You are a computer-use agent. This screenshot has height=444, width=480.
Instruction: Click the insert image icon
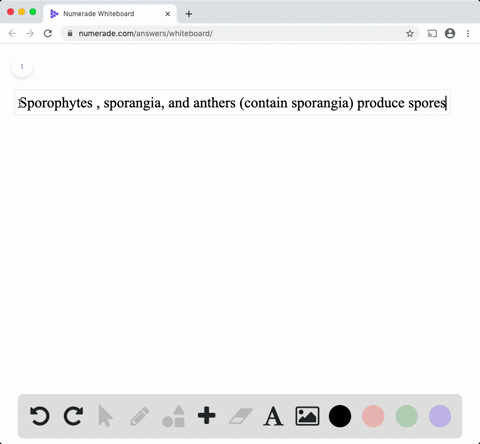[307, 416]
